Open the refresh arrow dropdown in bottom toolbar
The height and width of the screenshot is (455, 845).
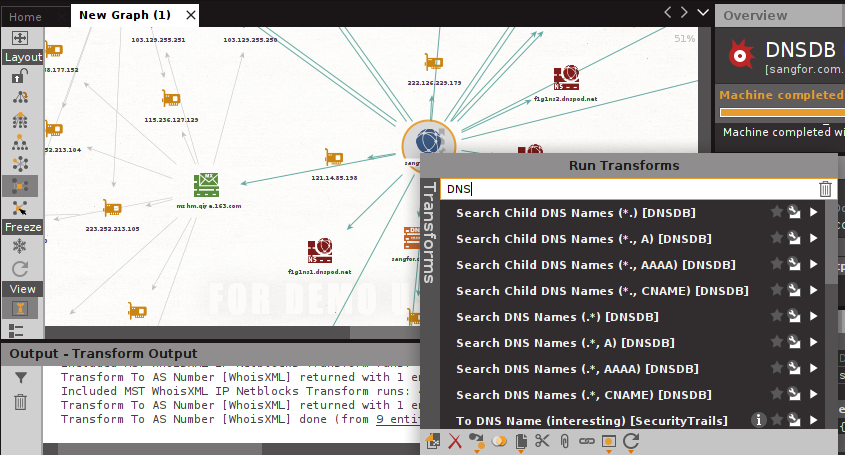[631, 442]
